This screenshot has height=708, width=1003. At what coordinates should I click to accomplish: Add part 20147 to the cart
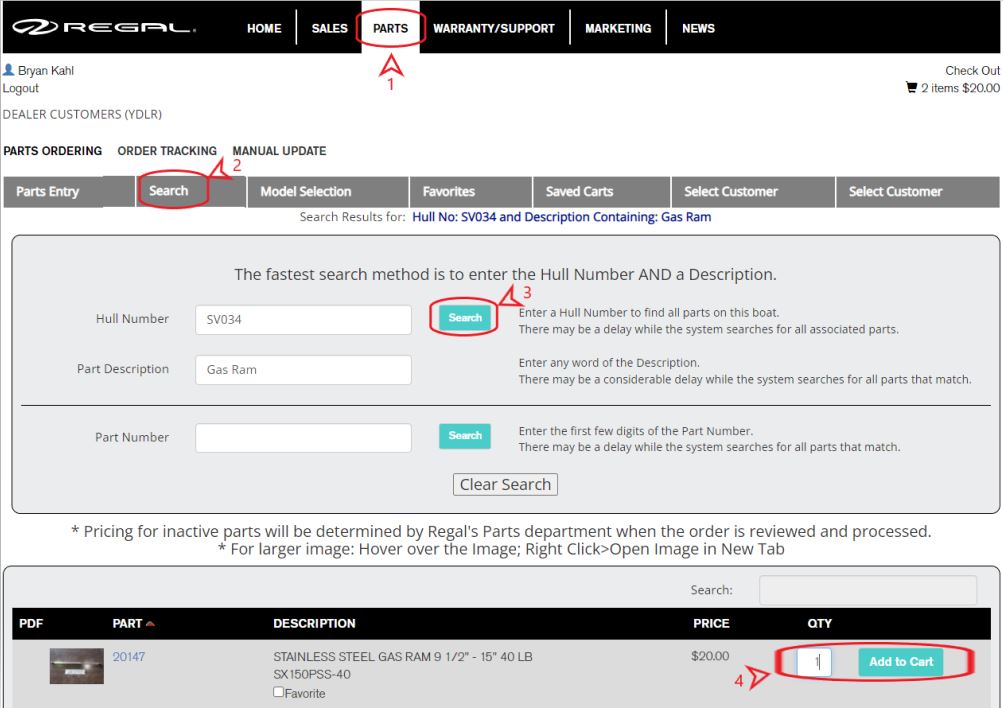(899, 662)
